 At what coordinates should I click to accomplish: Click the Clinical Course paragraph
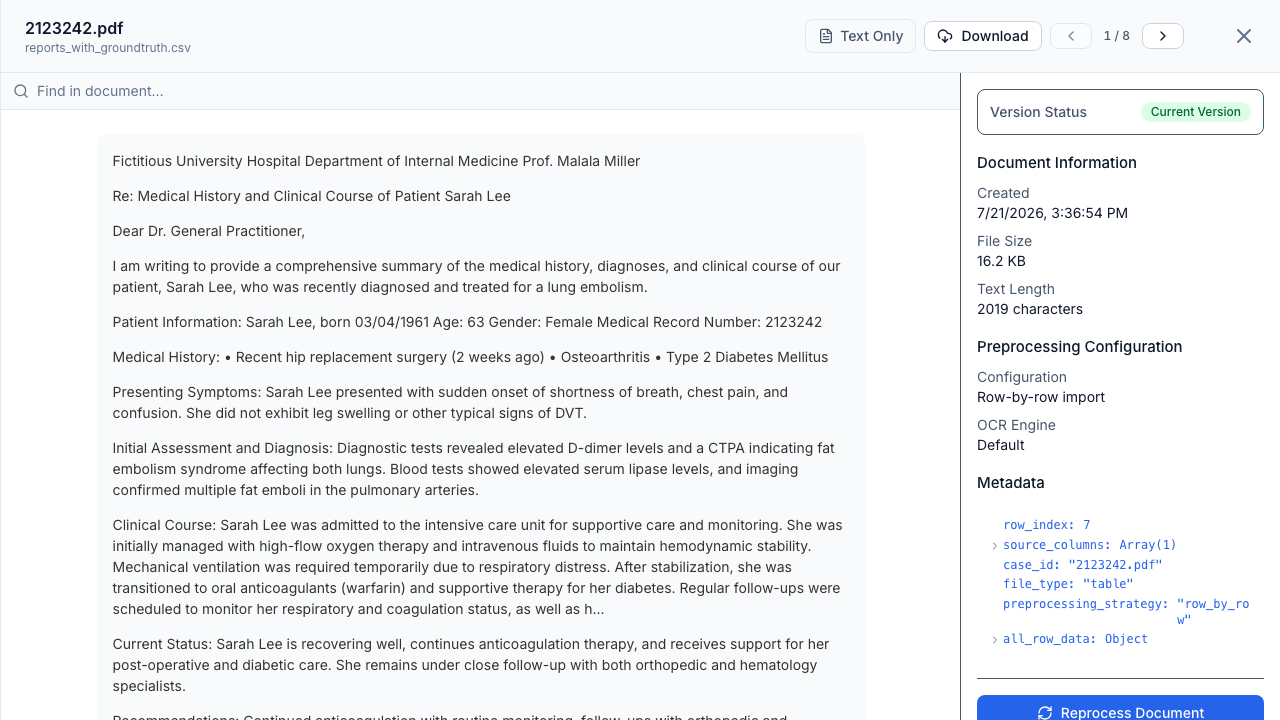[x=478, y=567]
